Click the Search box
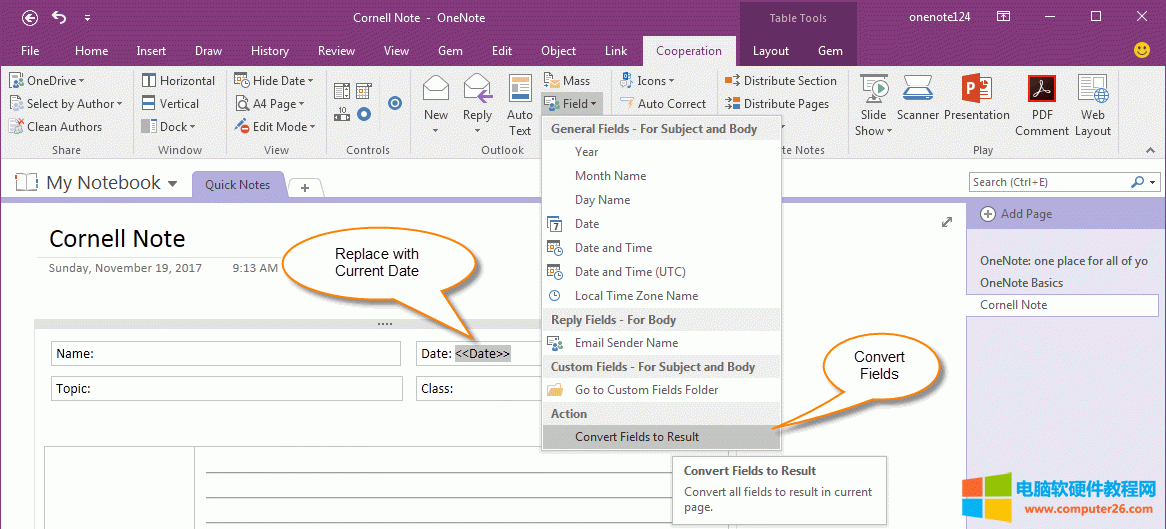Viewport: 1166px width, 529px height. pos(1048,182)
